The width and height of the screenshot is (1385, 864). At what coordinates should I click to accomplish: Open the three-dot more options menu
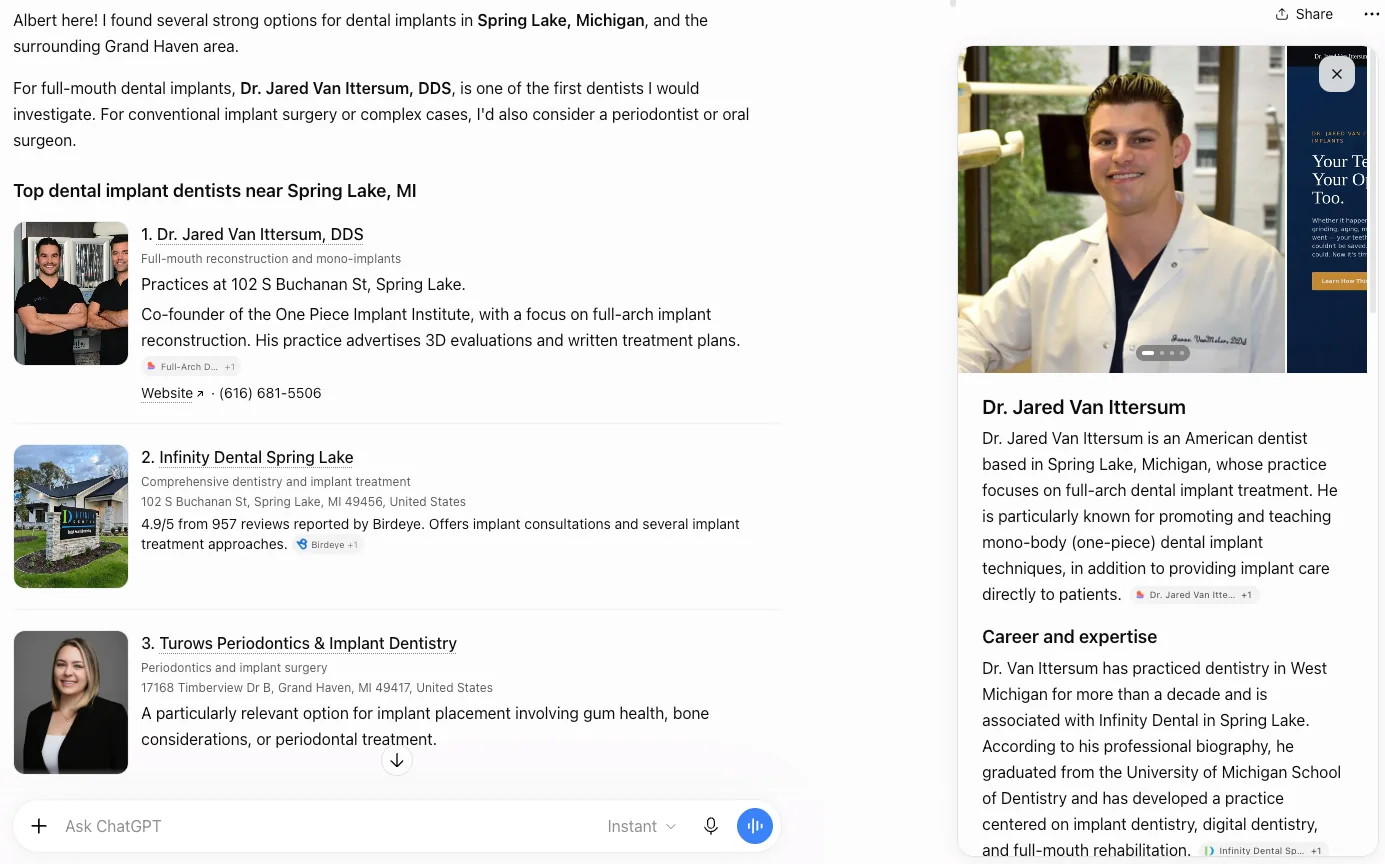coord(1371,14)
